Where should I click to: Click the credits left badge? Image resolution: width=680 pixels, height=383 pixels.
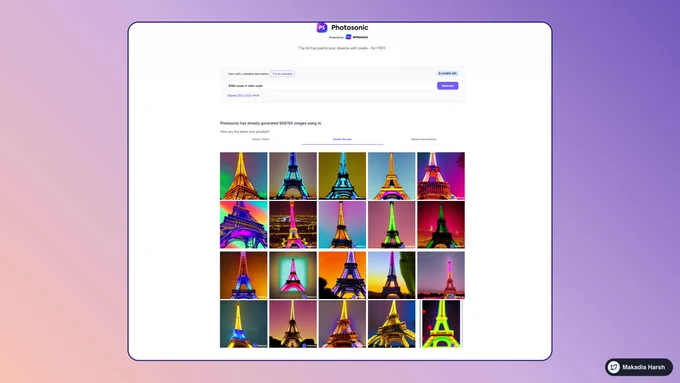tap(448, 74)
